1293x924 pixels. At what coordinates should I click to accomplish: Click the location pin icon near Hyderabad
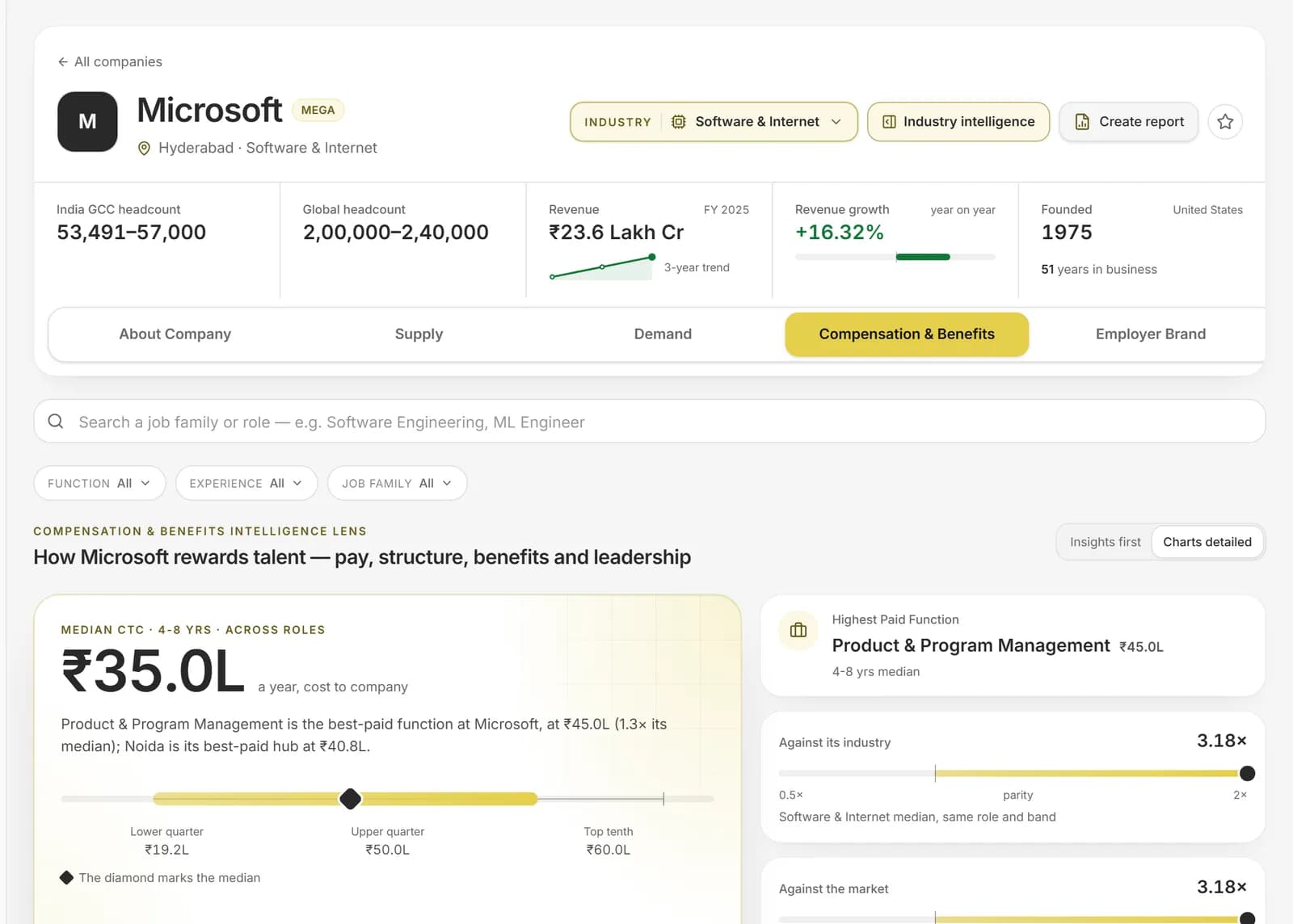(x=144, y=149)
